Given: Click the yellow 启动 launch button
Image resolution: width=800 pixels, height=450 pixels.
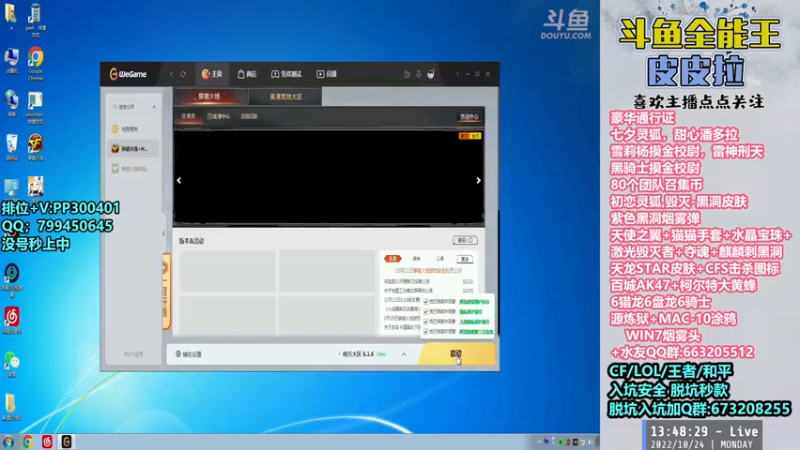Looking at the screenshot, I should click(457, 354).
